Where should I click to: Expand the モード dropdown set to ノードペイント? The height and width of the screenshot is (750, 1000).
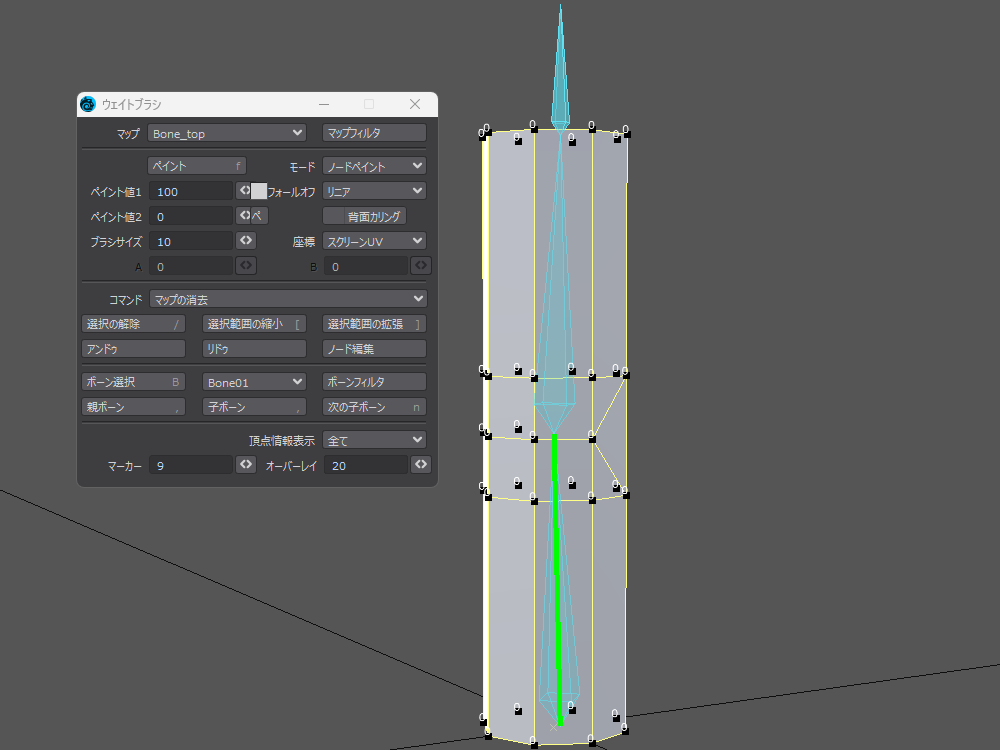[374, 166]
